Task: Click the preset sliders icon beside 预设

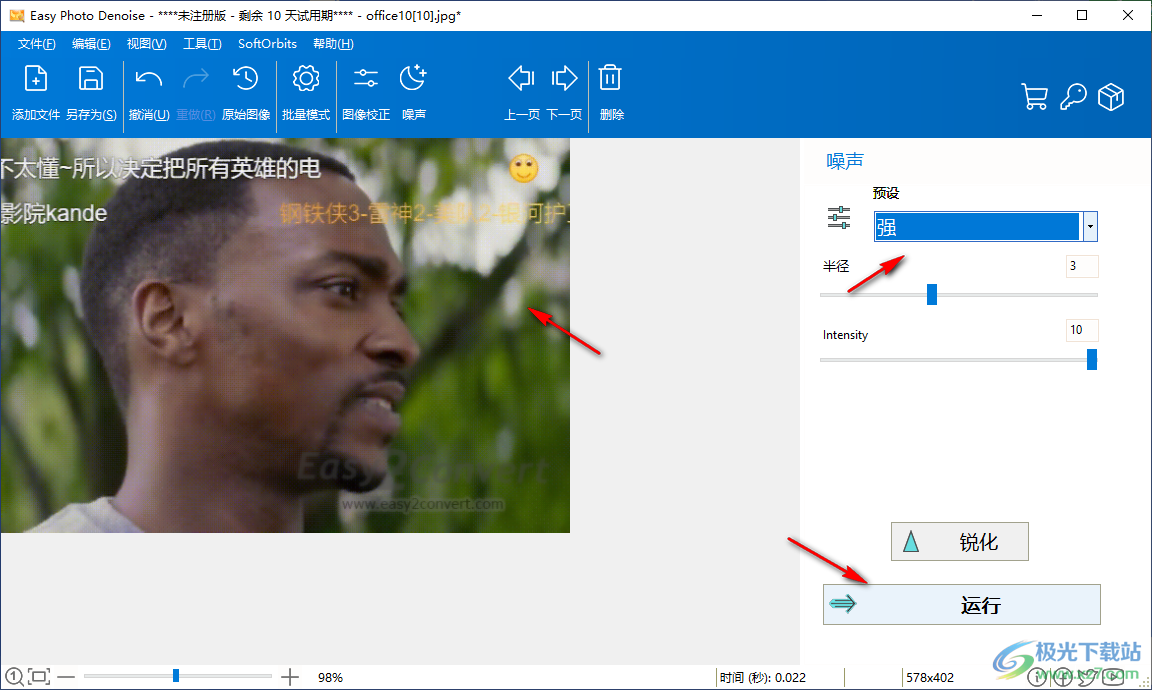Action: point(838,218)
